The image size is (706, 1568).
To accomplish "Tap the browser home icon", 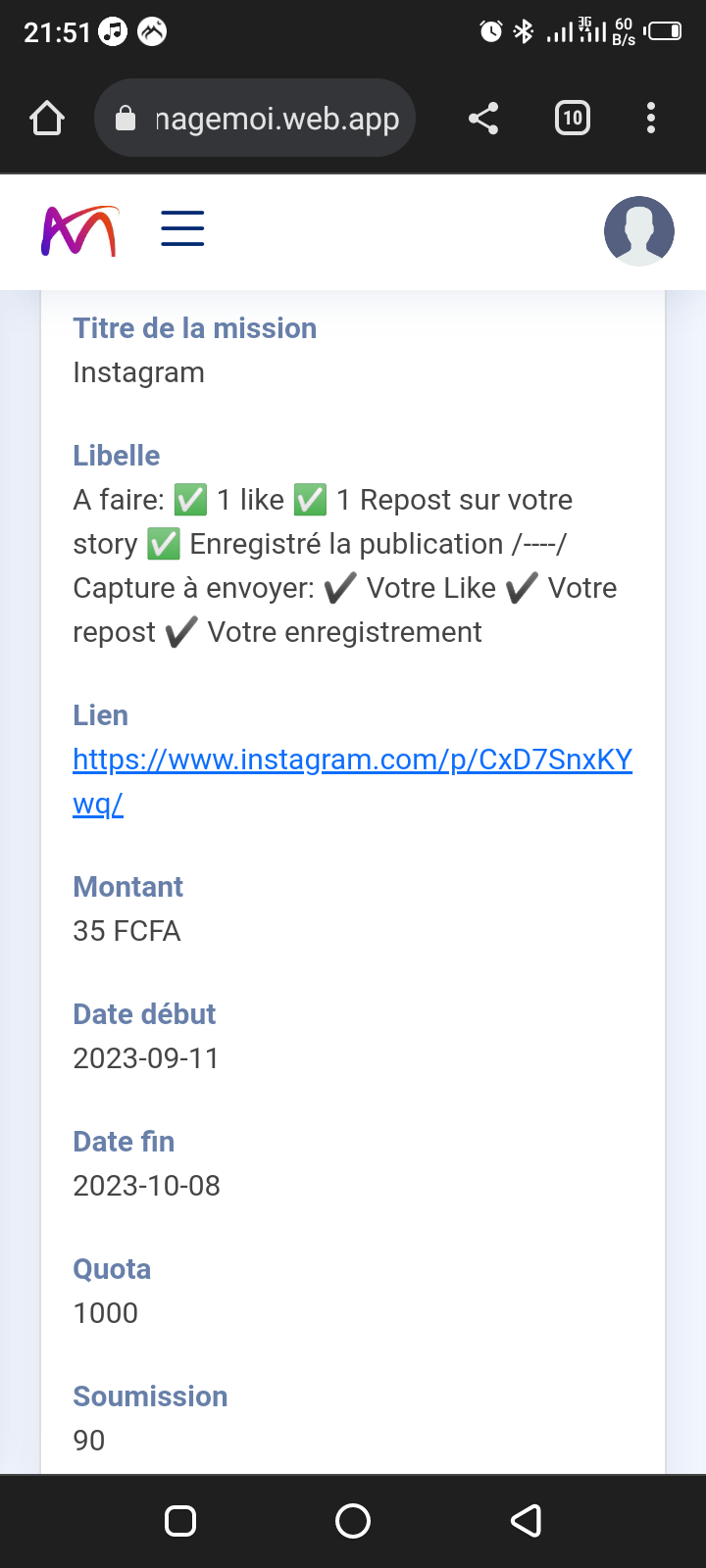I will 47,119.
